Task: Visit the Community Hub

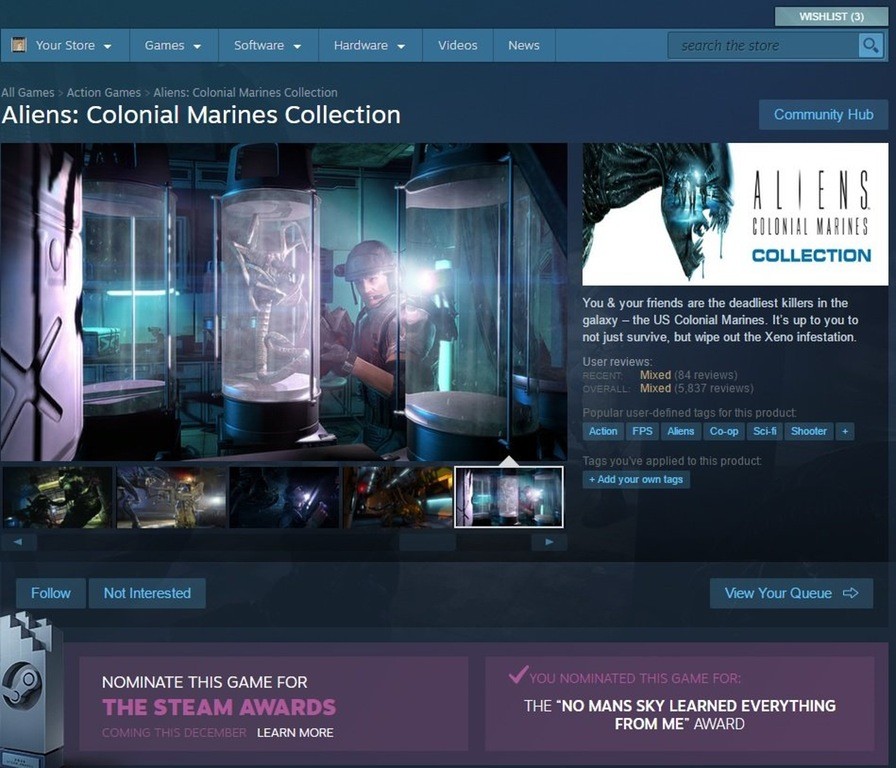Action: [823, 115]
